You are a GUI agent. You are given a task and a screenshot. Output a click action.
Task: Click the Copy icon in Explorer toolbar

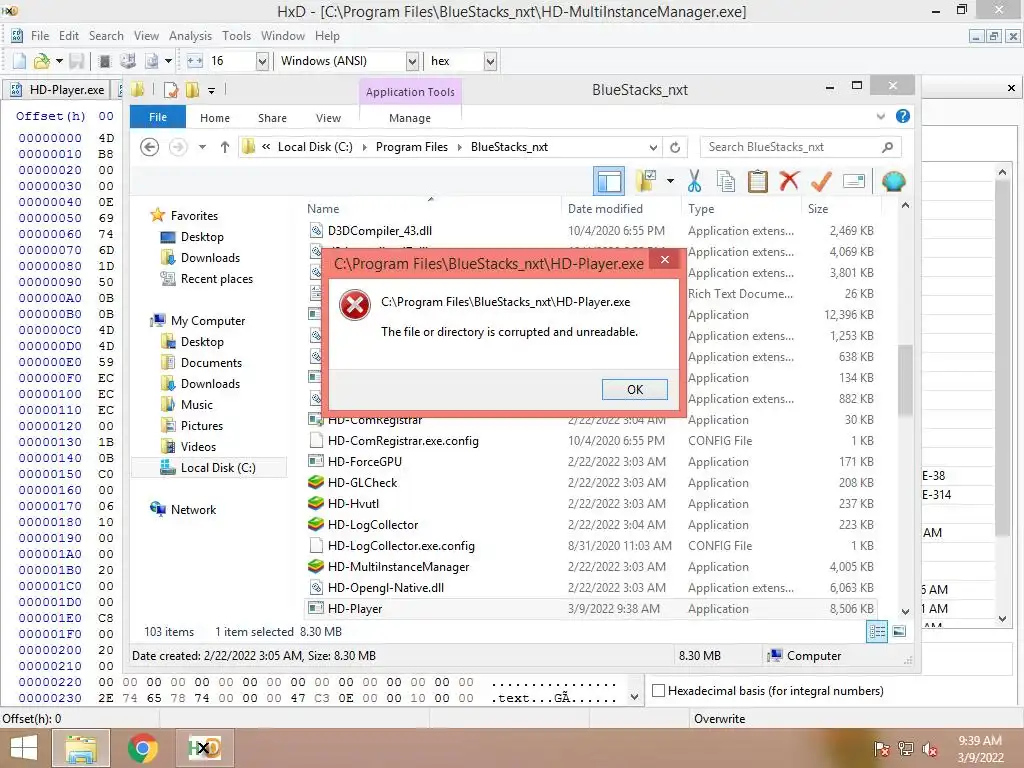pyautogui.click(x=726, y=181)
